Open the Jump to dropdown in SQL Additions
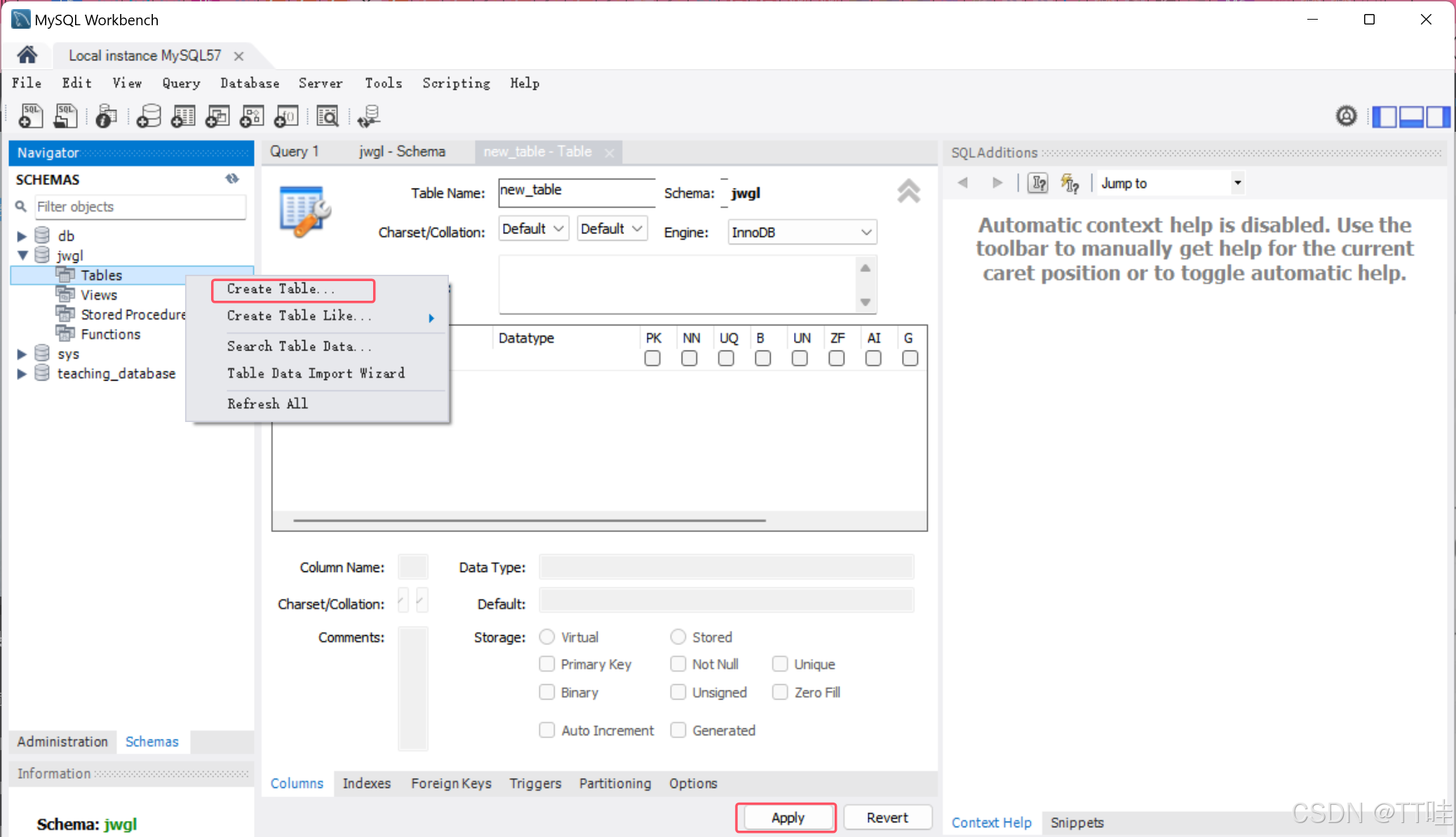 [x=1237, y=183]
